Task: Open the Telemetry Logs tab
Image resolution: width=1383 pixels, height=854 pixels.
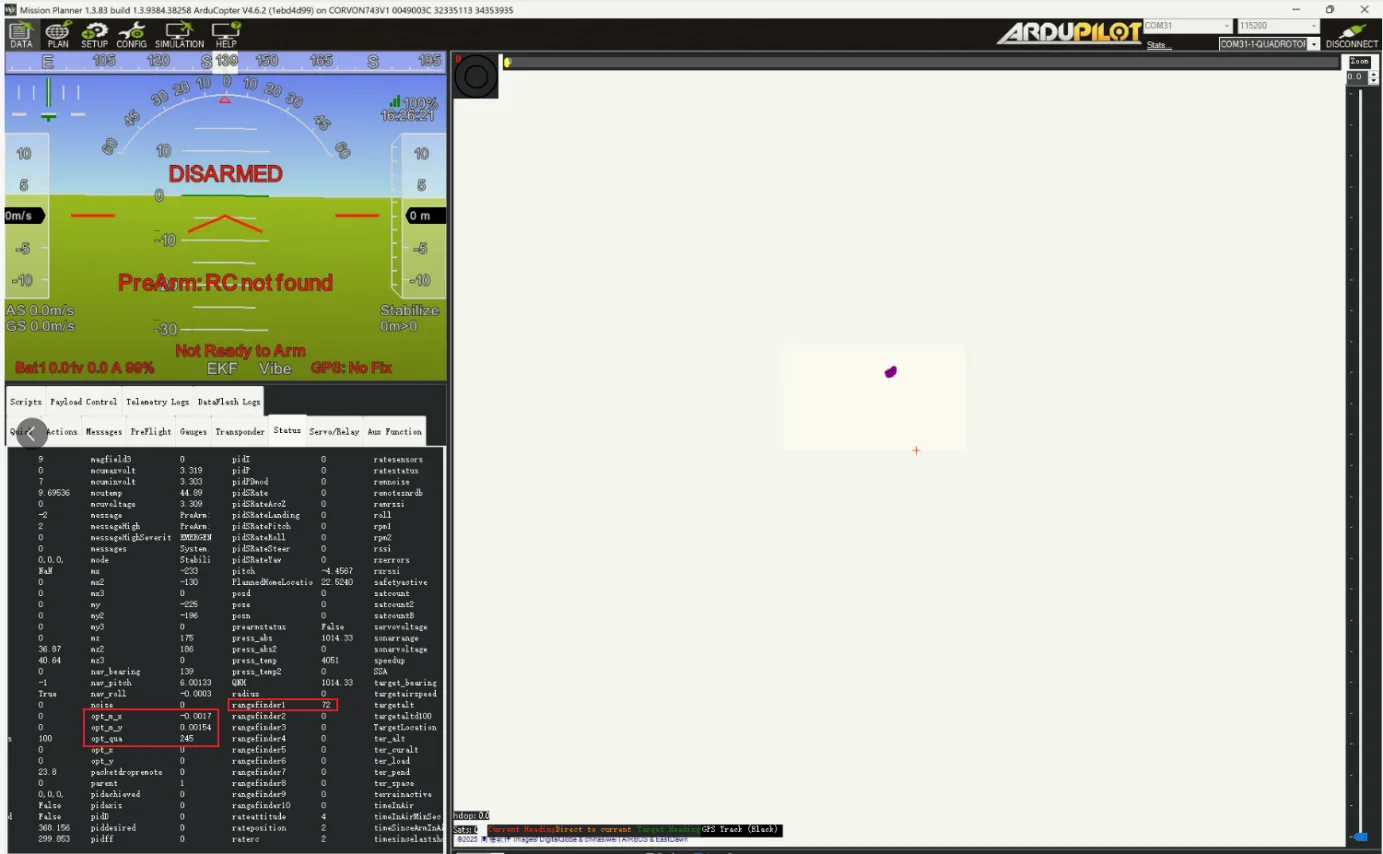Action: [x=158, y=402]
